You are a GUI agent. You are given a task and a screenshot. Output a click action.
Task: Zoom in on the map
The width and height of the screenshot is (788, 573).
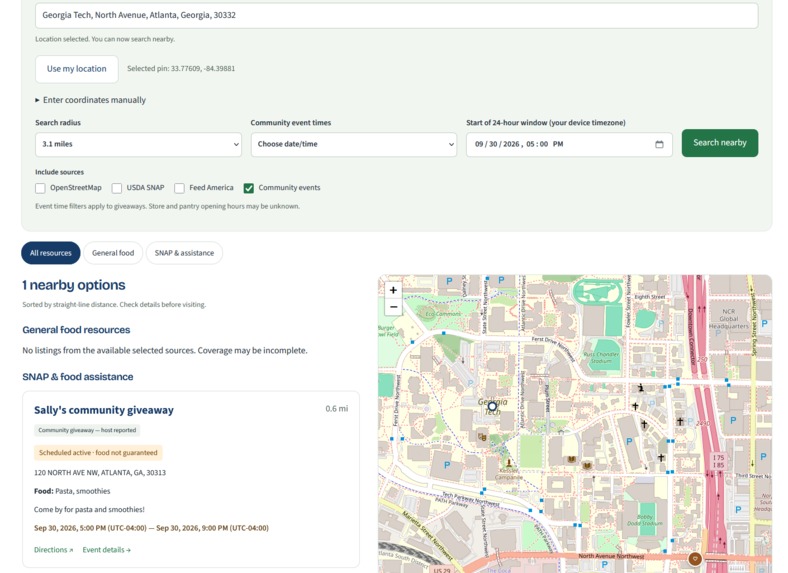pyautogui.click(x=393, y=290)
